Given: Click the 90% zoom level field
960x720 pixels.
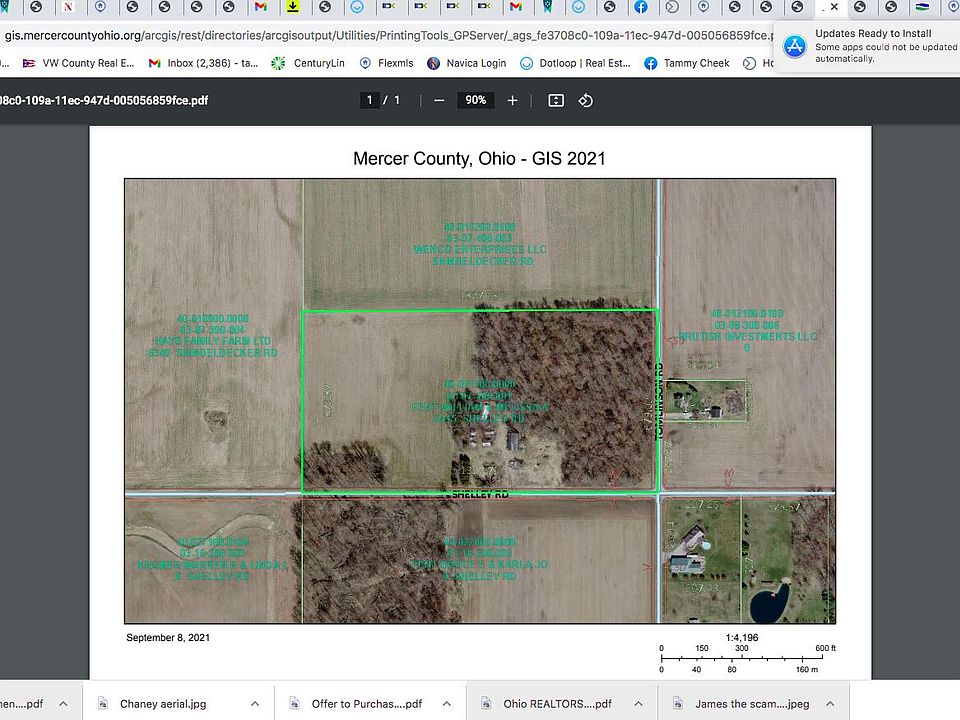Looking at the screenshot, I should (x=475, y=100).
